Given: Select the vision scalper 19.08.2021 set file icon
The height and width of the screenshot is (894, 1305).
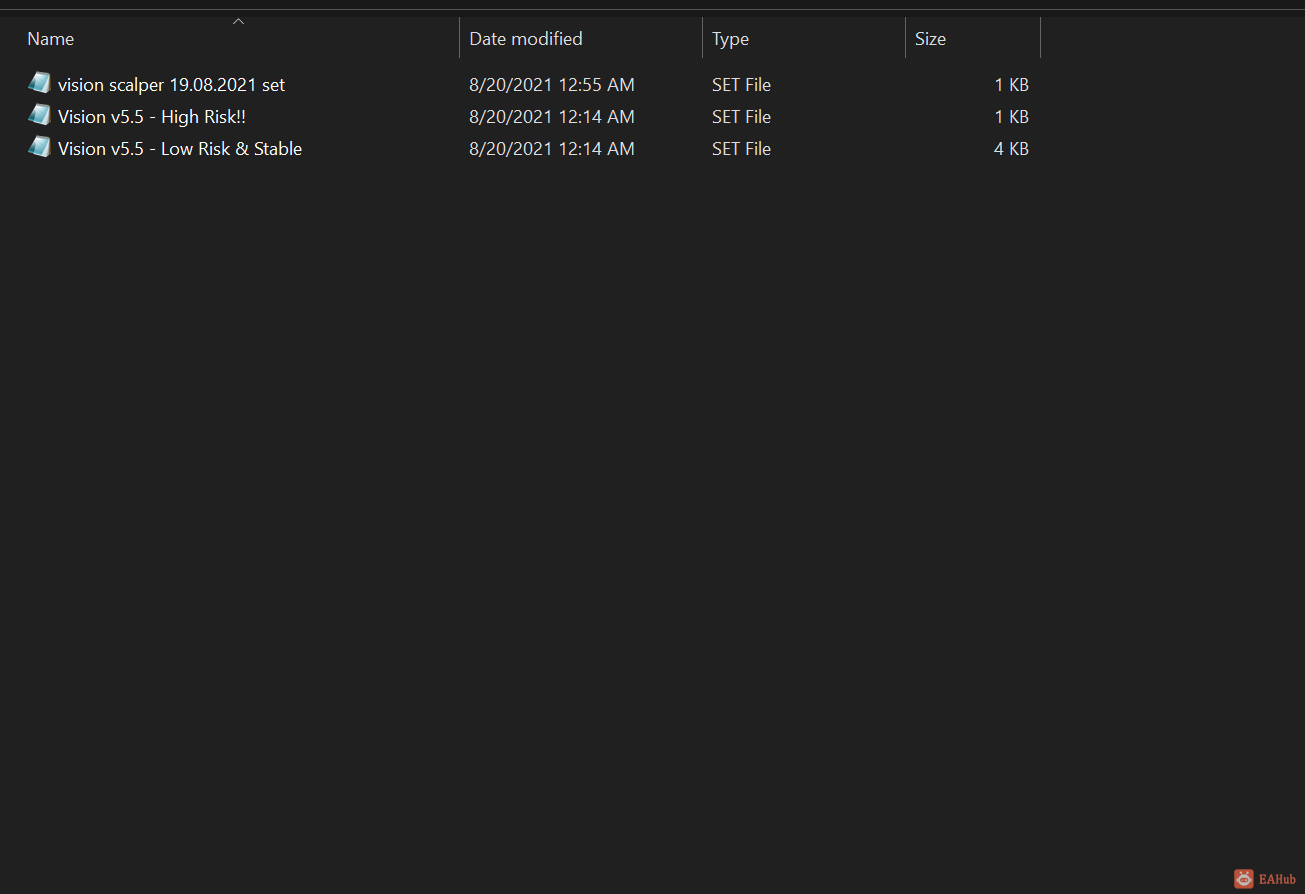Looking at the screenshot, I should (39, 83).
